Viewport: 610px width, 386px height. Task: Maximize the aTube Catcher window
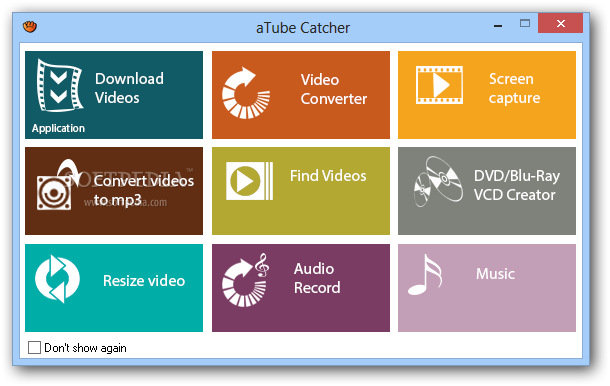(x=525, y=23)
